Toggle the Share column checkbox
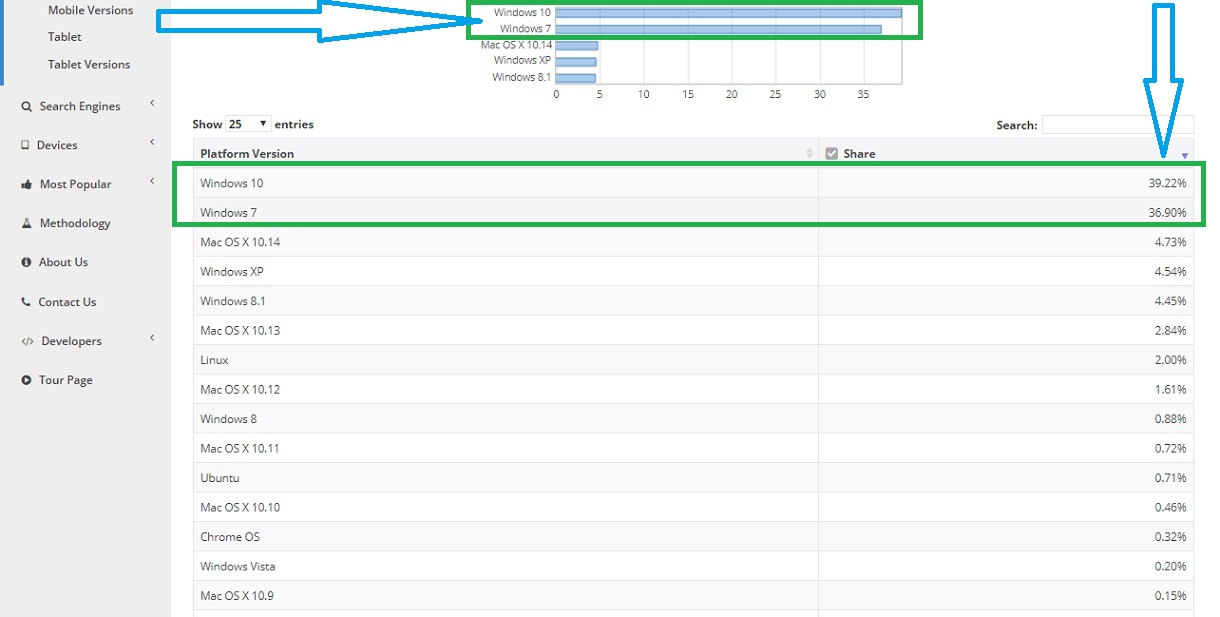This screenshot has height=617, width=1220. (831, 154)
